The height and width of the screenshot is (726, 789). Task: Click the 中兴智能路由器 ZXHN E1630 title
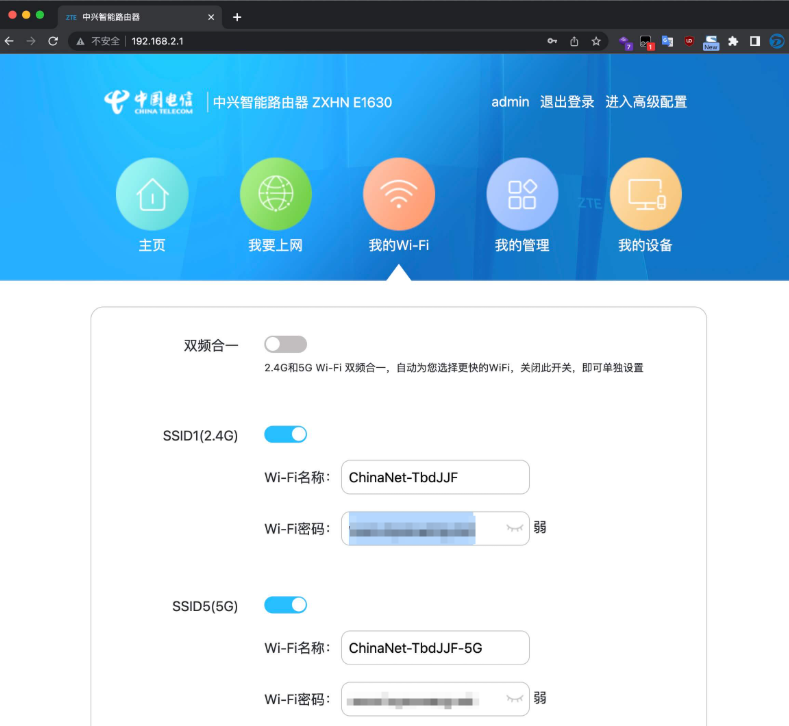302,103
